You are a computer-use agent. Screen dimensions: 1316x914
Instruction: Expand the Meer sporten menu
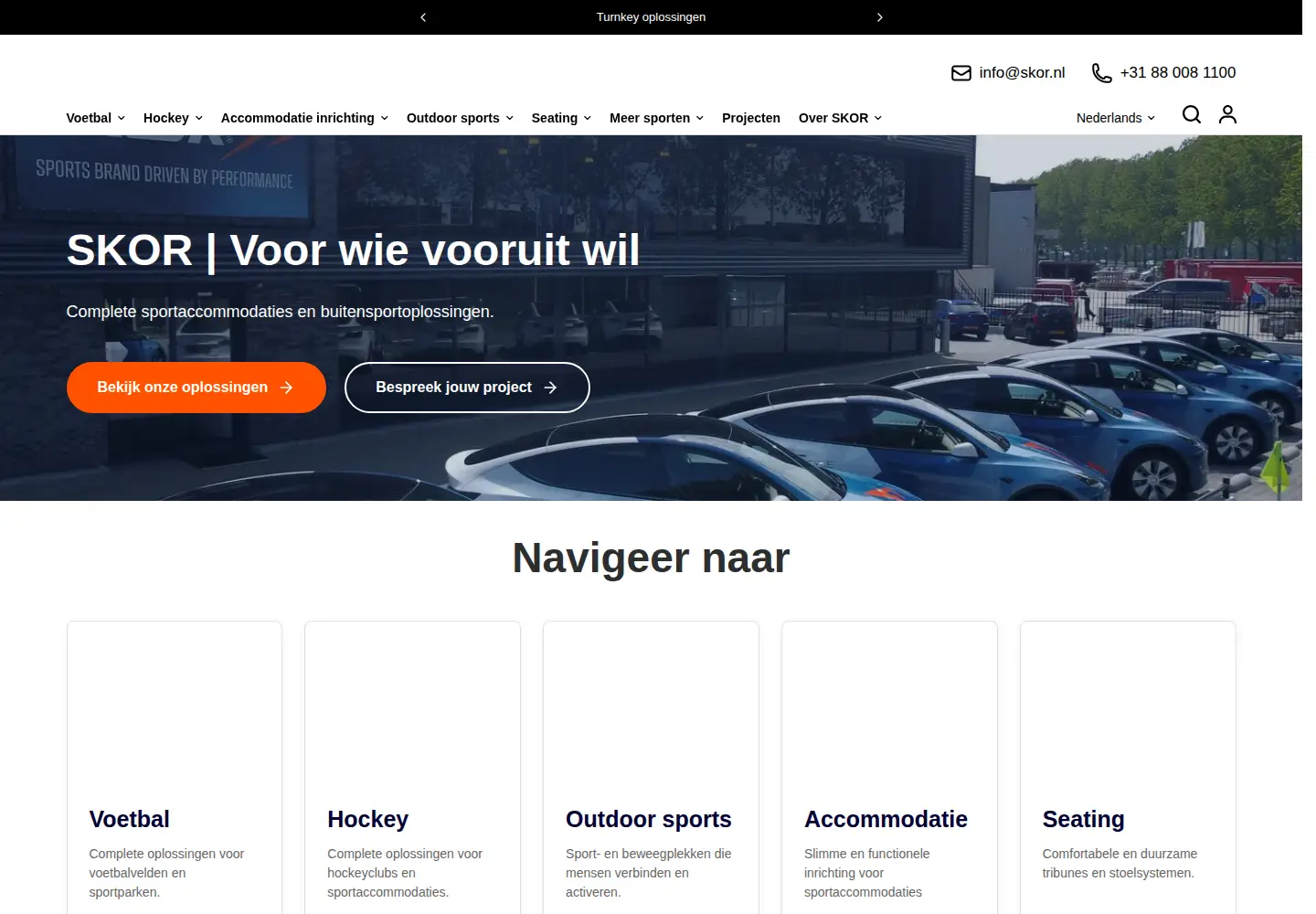click(657, 118)
